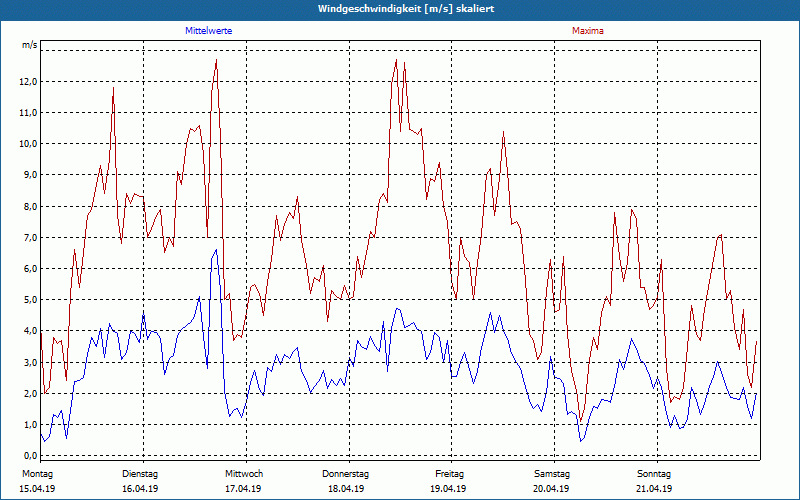This screenshot has height=500, width=800.
Task: Click the 21.04.19 date label
Action: pyautogui.click(x=654, y=489)
